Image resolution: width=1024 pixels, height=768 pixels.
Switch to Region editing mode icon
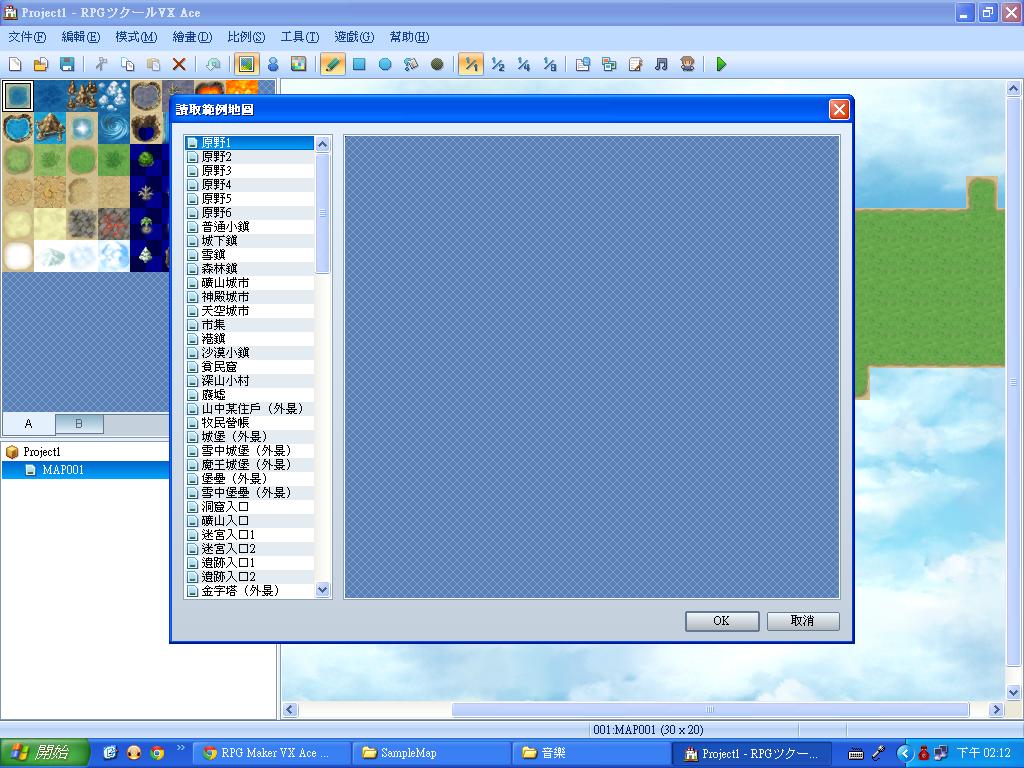[298, 64]
